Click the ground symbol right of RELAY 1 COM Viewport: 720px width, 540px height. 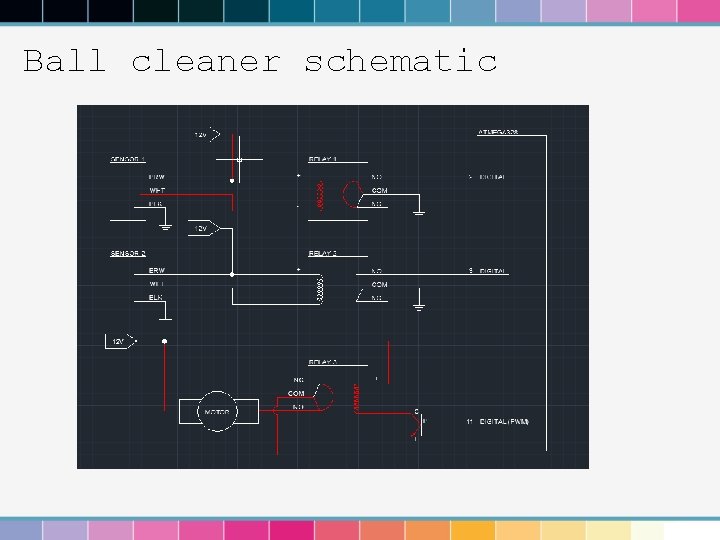pos(419,213)
